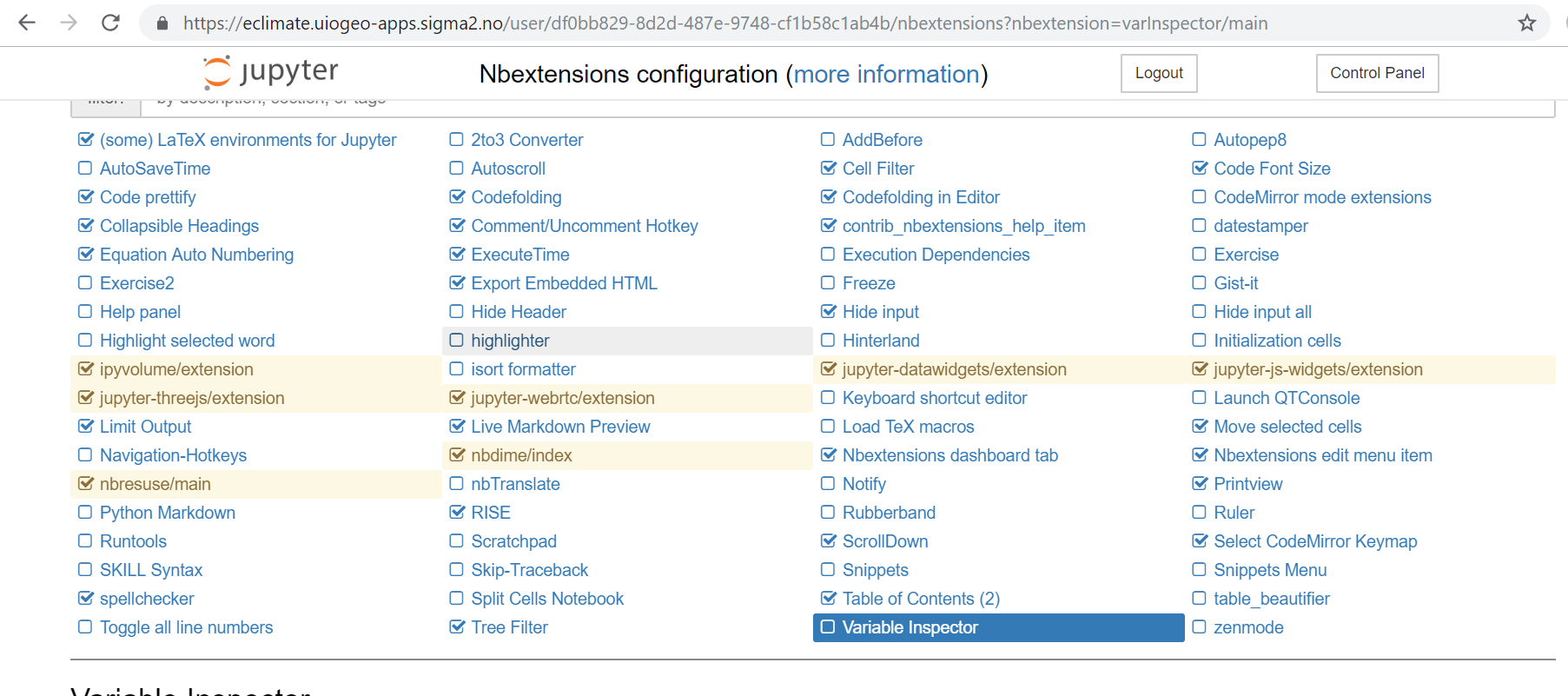Enable the zenmode checkbox

[1199, 626]
